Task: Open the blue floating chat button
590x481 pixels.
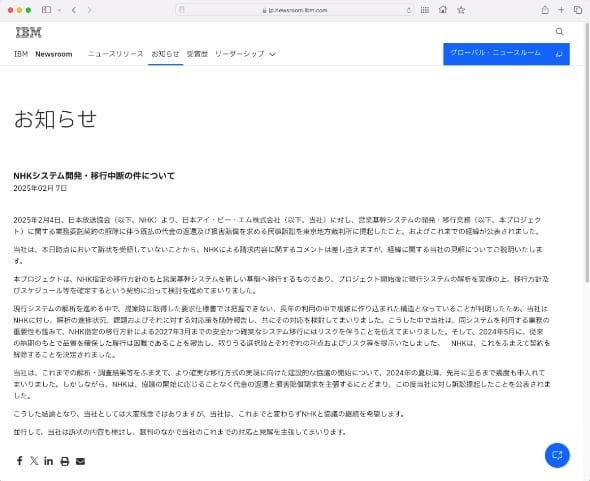Action: pyautogui.click(x=557, y=455)
